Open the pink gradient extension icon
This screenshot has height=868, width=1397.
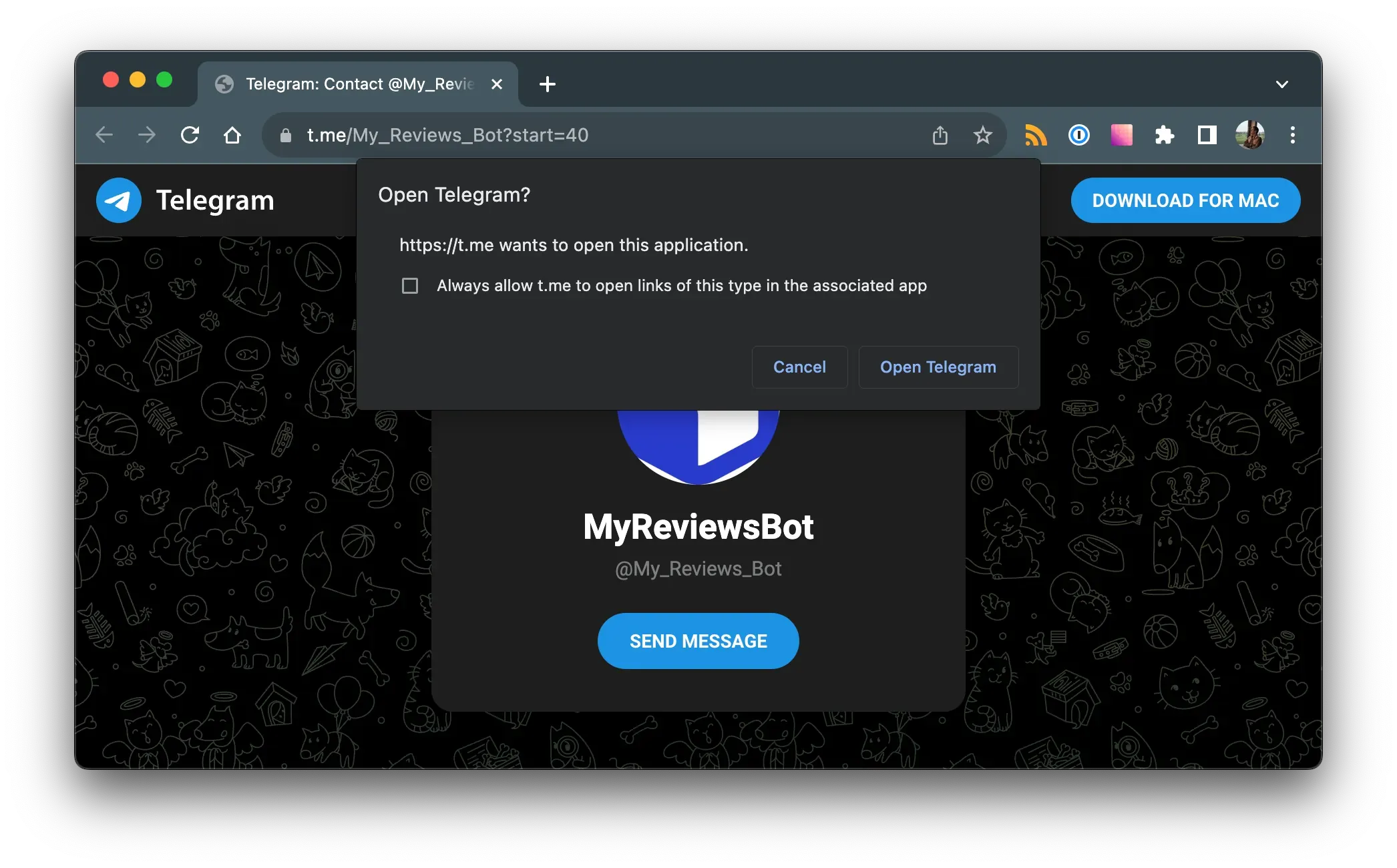[x=1122, y=136]
